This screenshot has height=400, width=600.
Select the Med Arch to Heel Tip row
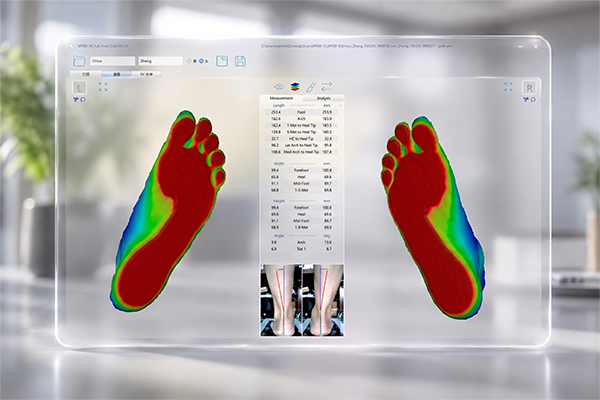pos(301,152)
